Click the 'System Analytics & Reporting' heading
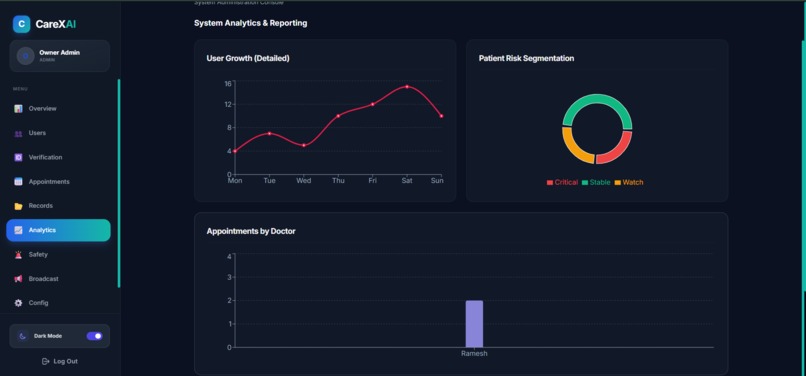Viewport: 806px width, 376px height. (250, 23)
